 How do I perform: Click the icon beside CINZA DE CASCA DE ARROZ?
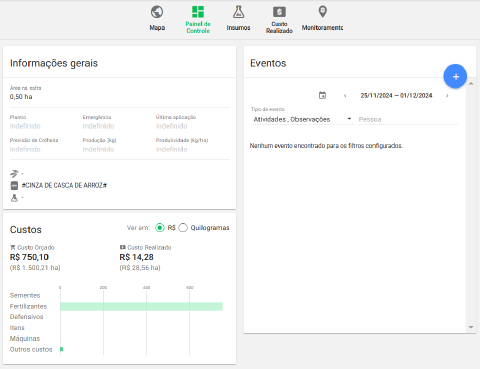click(x=14, y=185)
